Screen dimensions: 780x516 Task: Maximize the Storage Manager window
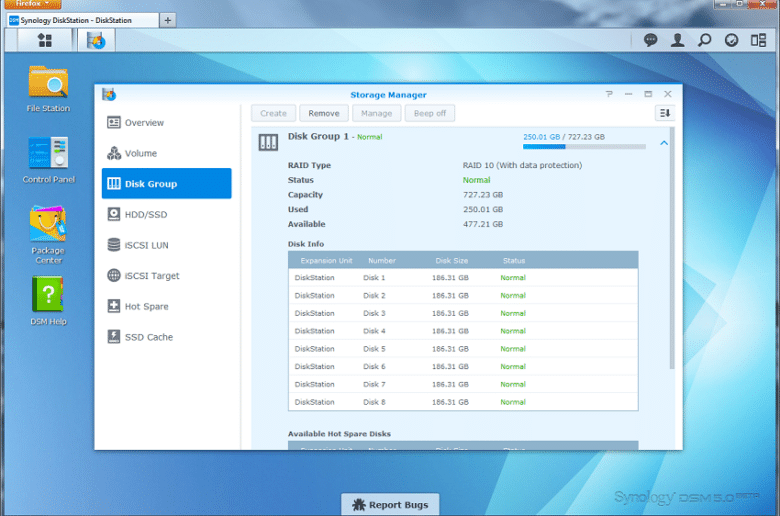click(x=648, y=94)
